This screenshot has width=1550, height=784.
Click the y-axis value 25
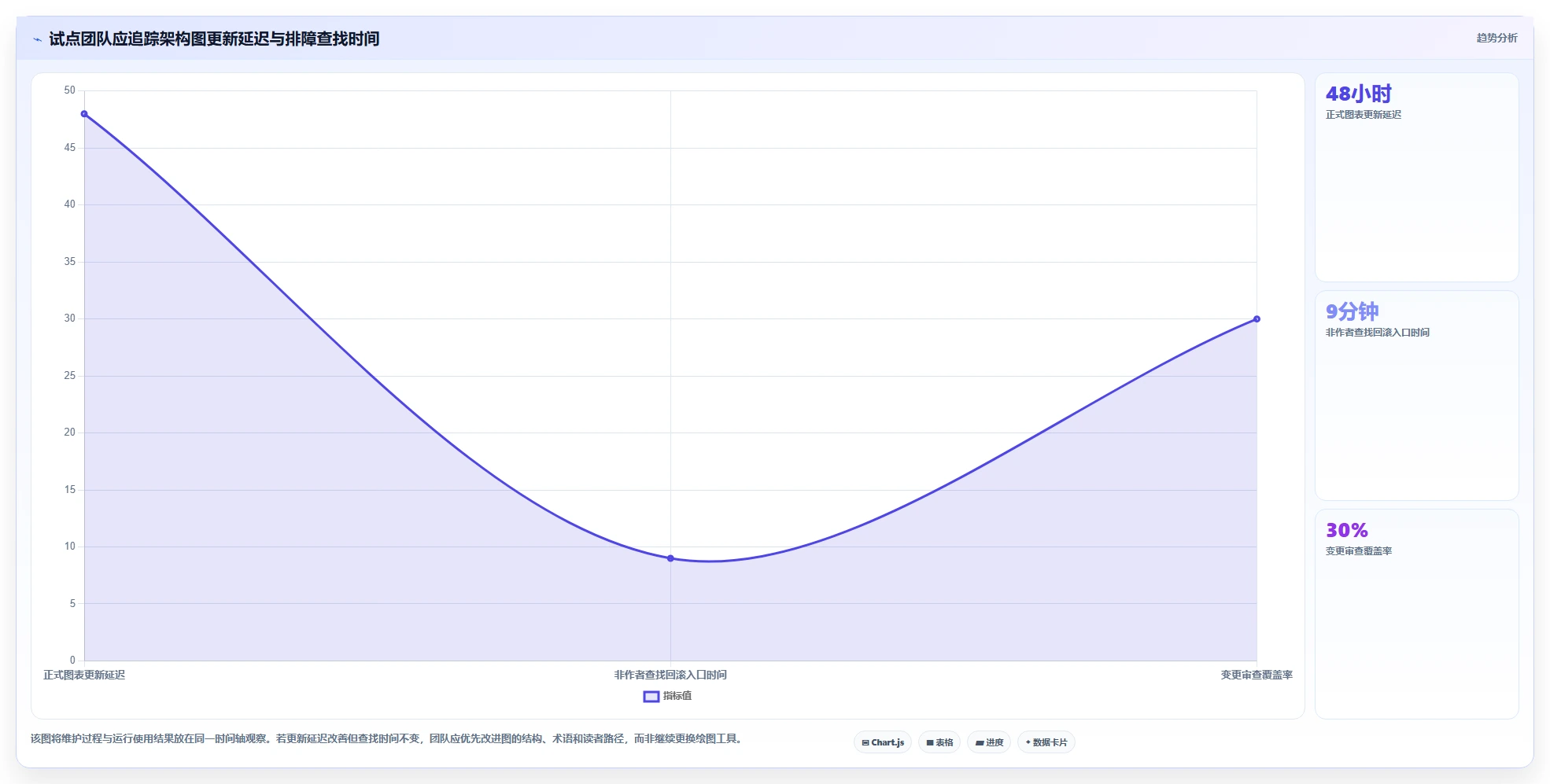pos(70,376)
